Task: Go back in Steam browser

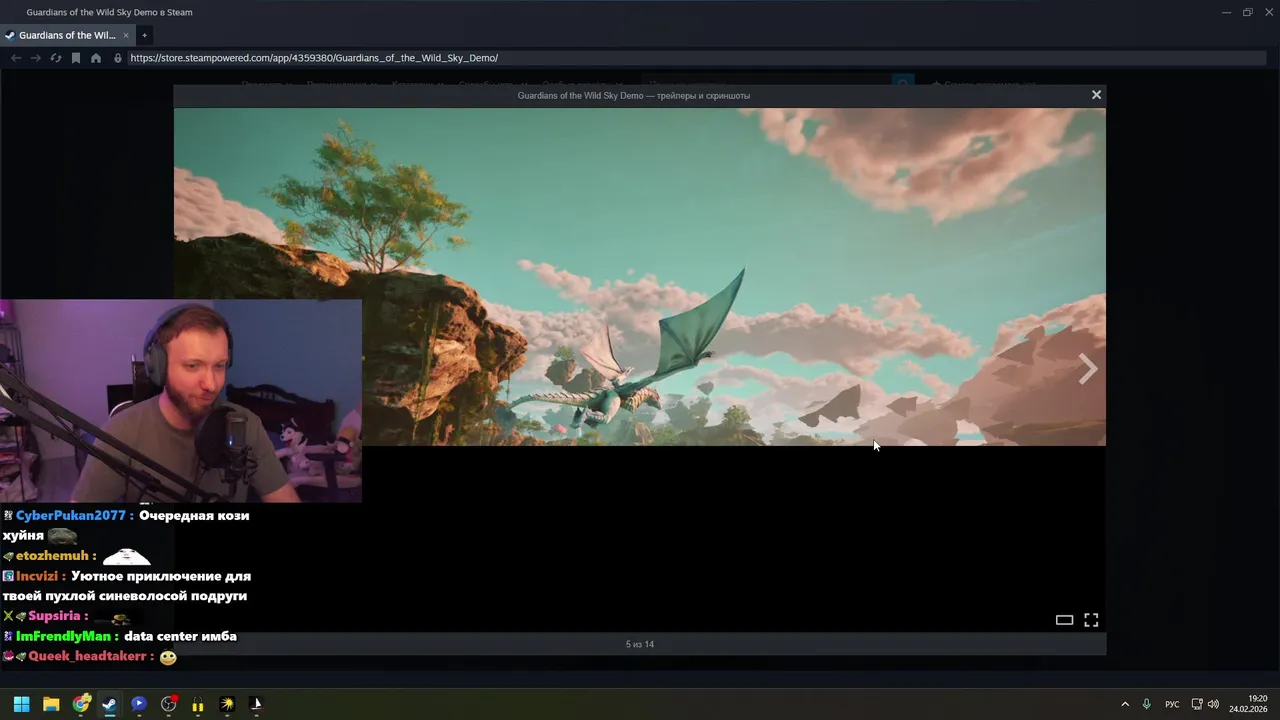Action: (x=16, y=58)
